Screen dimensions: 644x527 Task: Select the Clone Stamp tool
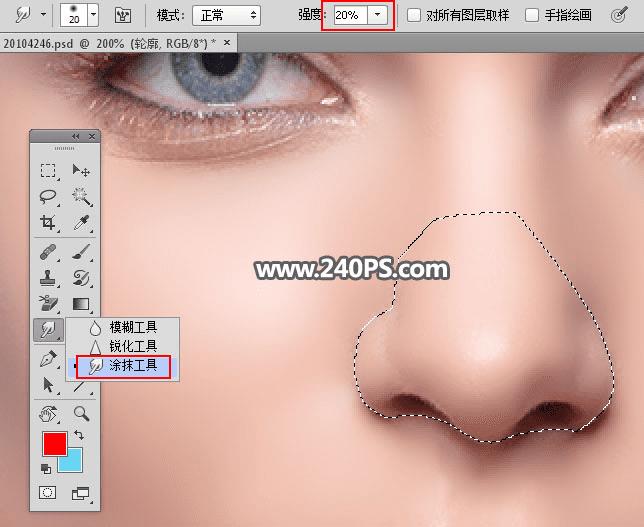pyautogui.click(x=48, y=277)
